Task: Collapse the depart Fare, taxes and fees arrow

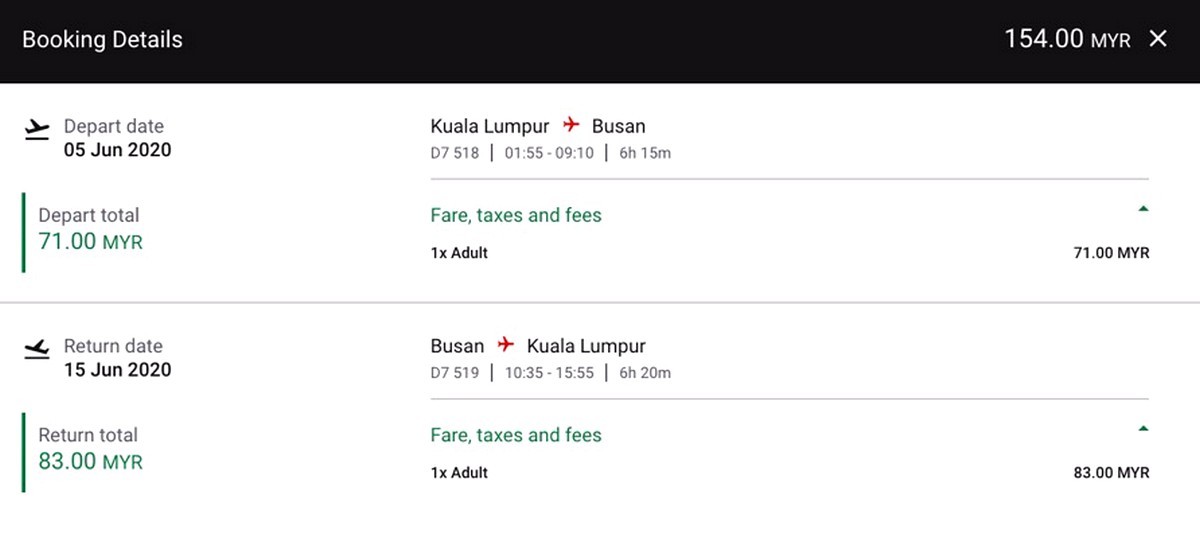Action: point(1143,209)
